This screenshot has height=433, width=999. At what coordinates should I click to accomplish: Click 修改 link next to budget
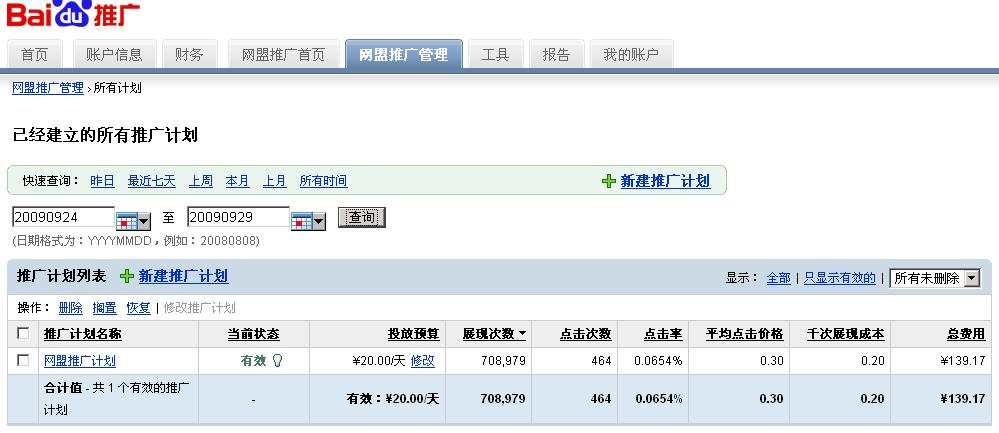click(x=422, y=361)
